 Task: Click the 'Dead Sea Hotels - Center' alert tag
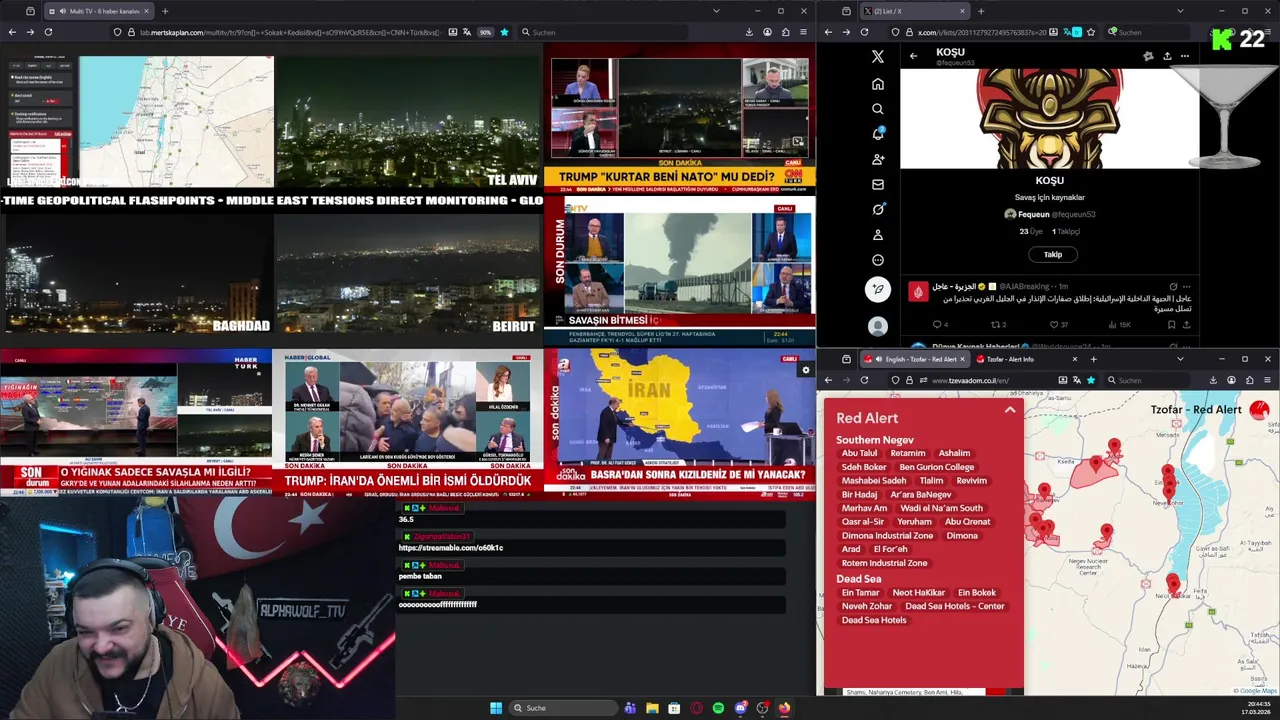click(955, 606)
